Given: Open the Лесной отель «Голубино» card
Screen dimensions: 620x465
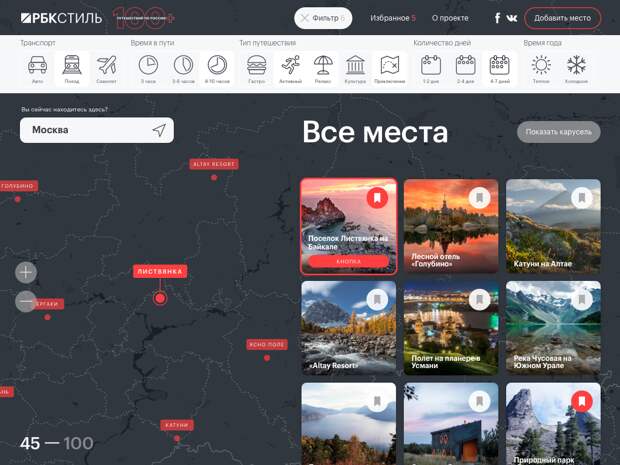Looking at the screenshot, I should [451, 226].
